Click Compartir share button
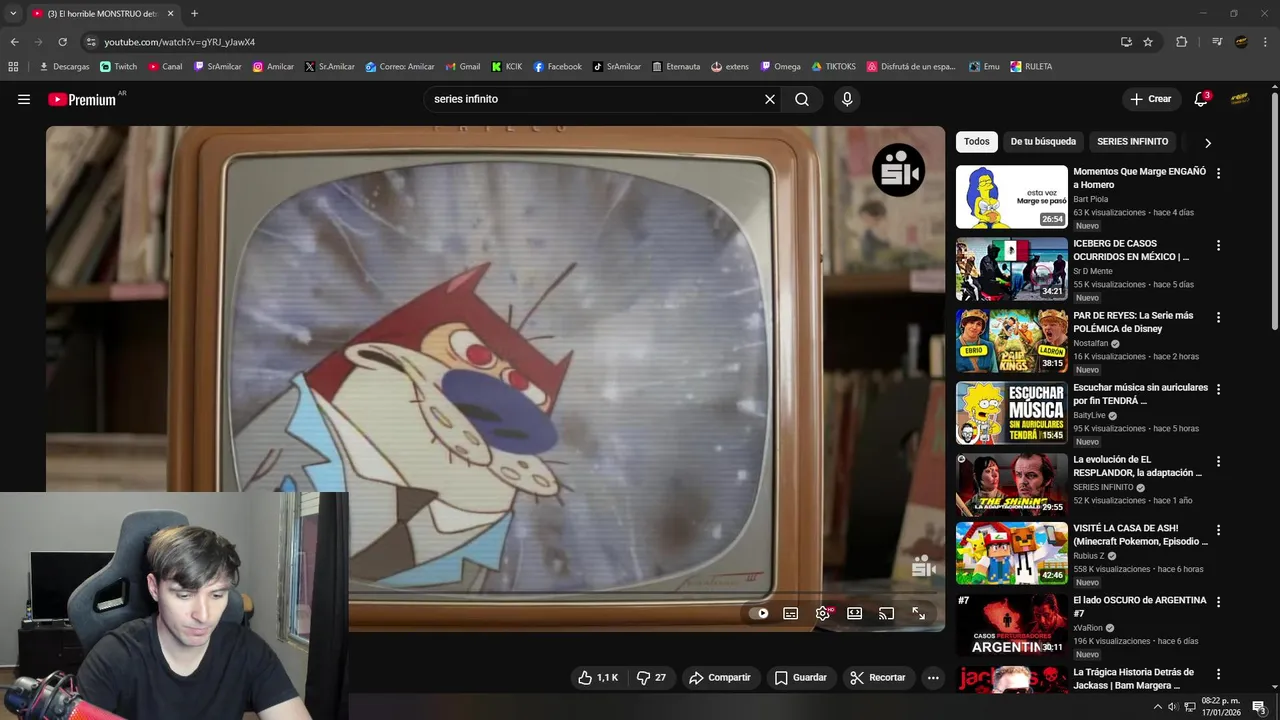 pos(720,677)
